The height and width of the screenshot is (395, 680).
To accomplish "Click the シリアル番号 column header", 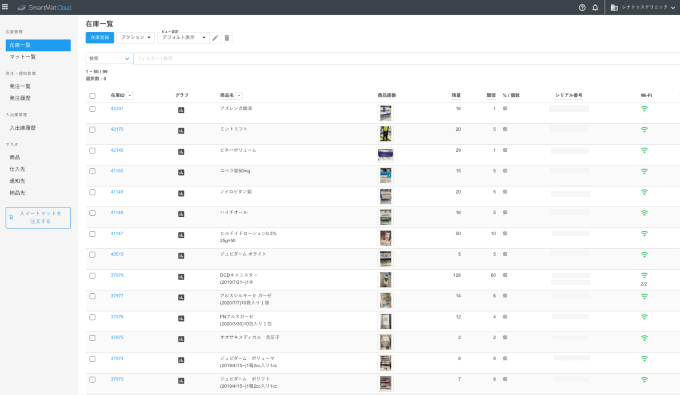I will [x=569, y=95].
